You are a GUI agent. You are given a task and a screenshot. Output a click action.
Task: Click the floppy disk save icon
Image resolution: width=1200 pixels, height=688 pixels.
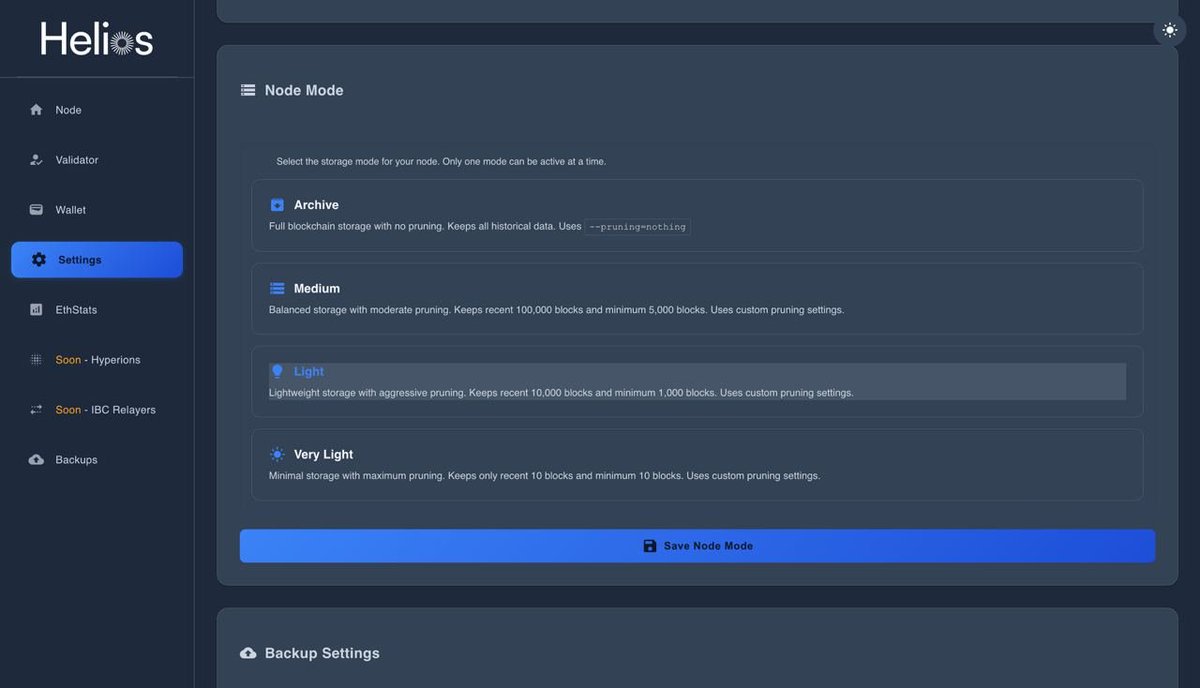coord(650,546)
